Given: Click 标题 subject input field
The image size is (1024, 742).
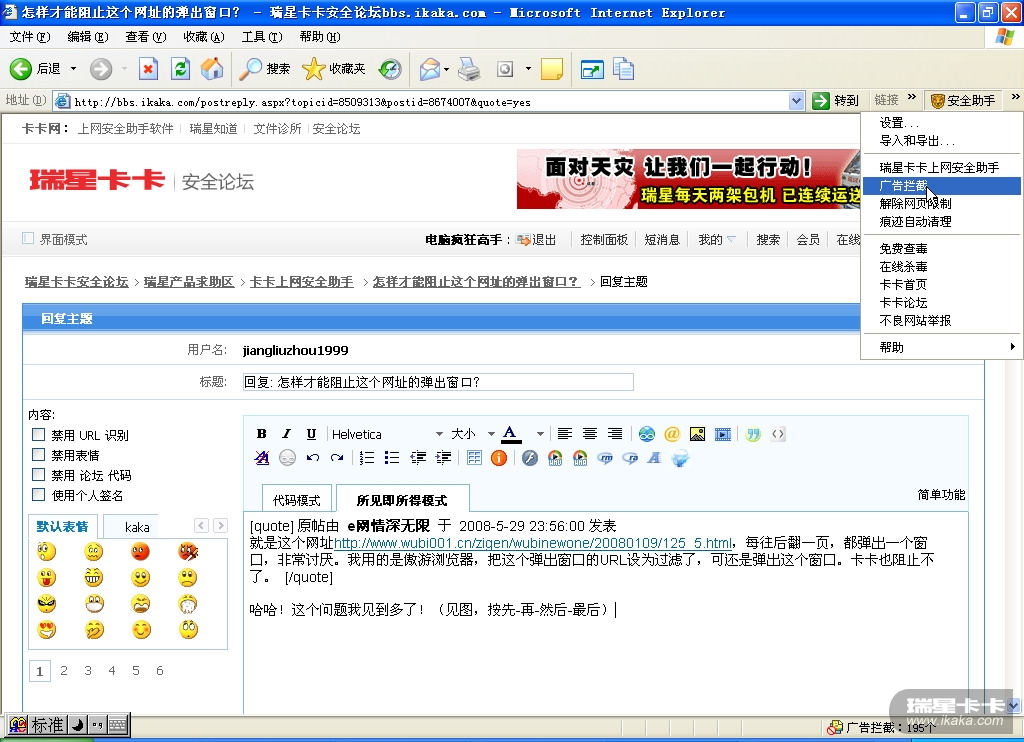Looking at the screenshot, I should point(438,382).
